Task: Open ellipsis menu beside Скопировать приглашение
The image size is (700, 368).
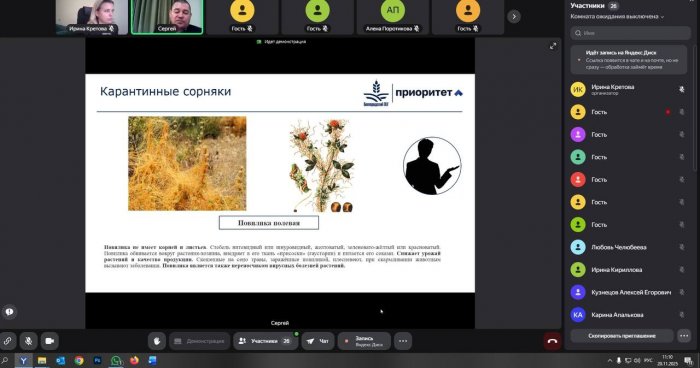Action: (684, 335)
